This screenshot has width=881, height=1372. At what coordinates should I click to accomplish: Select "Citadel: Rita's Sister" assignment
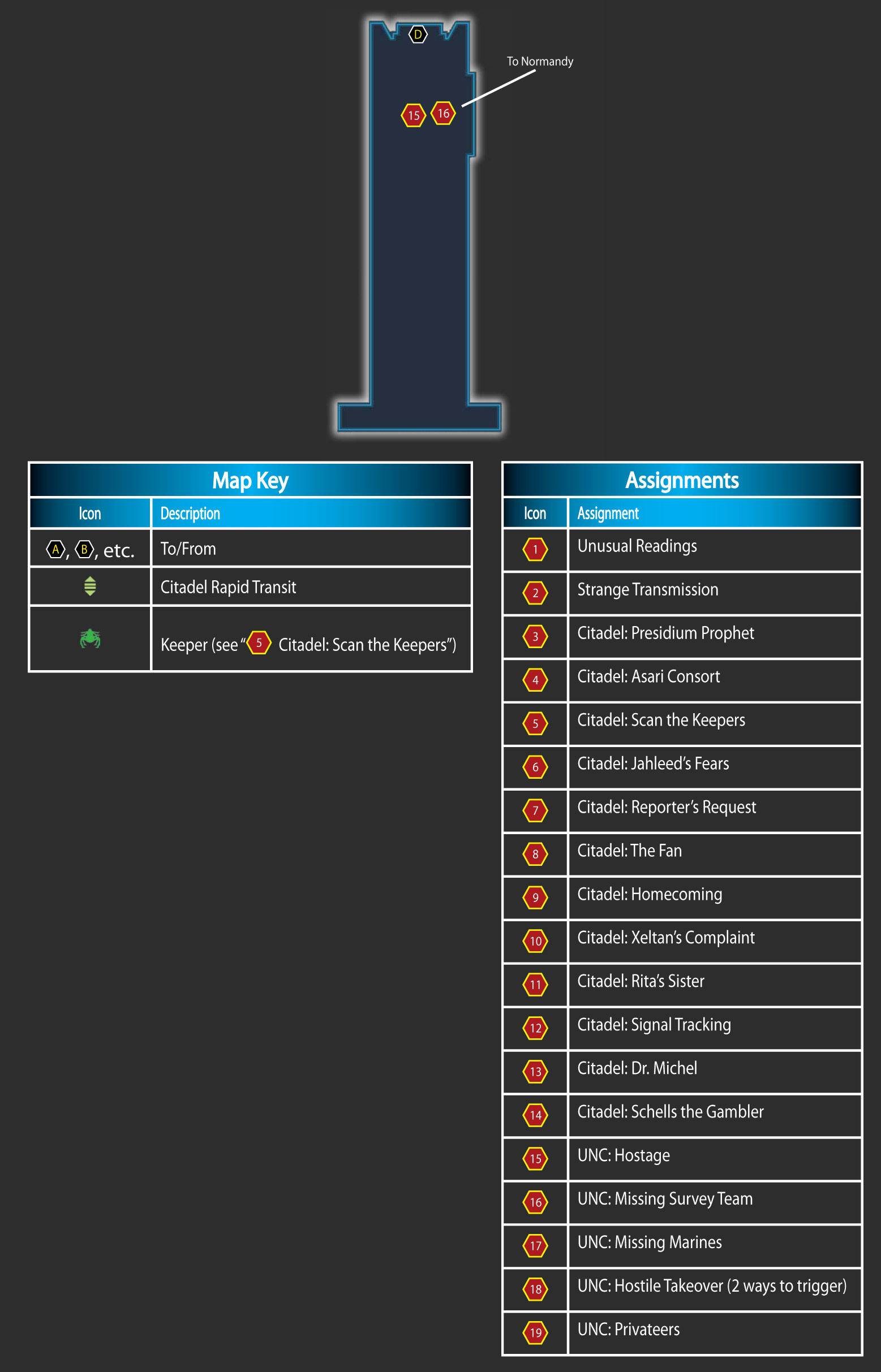click(641, 982)
